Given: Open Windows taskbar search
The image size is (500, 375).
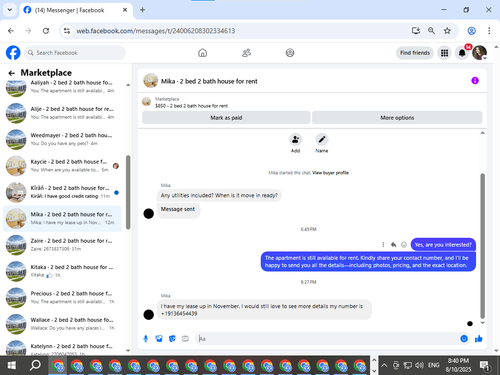Looking at the screenshot, I should pyautogui.click(x=35, y=365).
